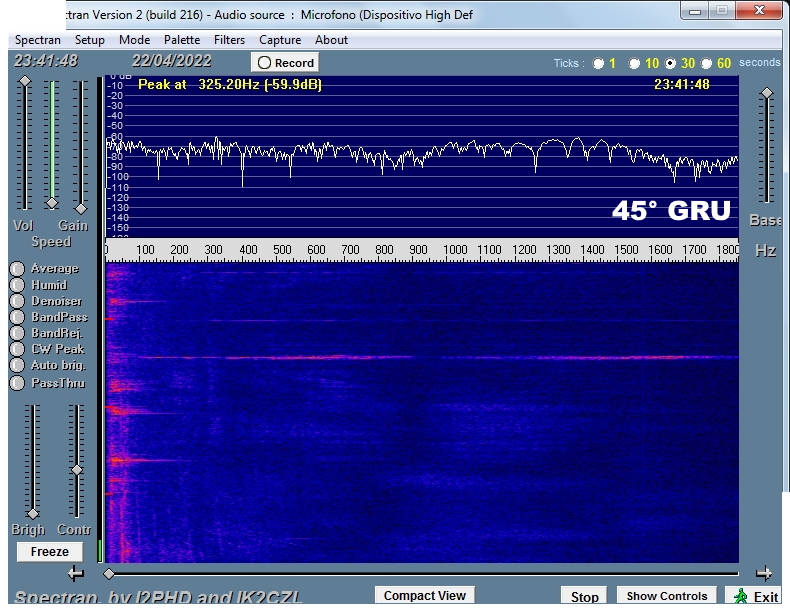
Task: Click the 23:41:48 clock at window top-left
Action: pos(46,61)
